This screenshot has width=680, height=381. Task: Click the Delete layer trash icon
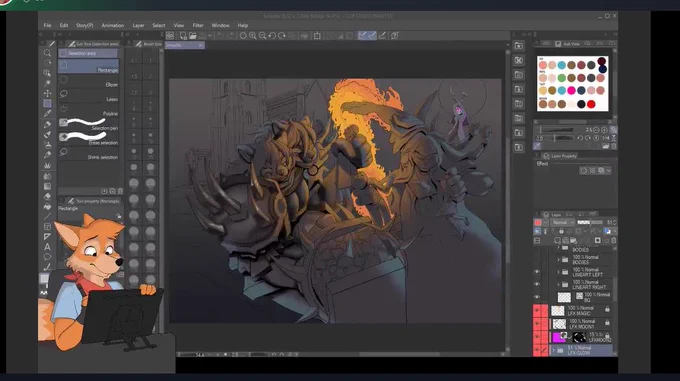(614, 241)
